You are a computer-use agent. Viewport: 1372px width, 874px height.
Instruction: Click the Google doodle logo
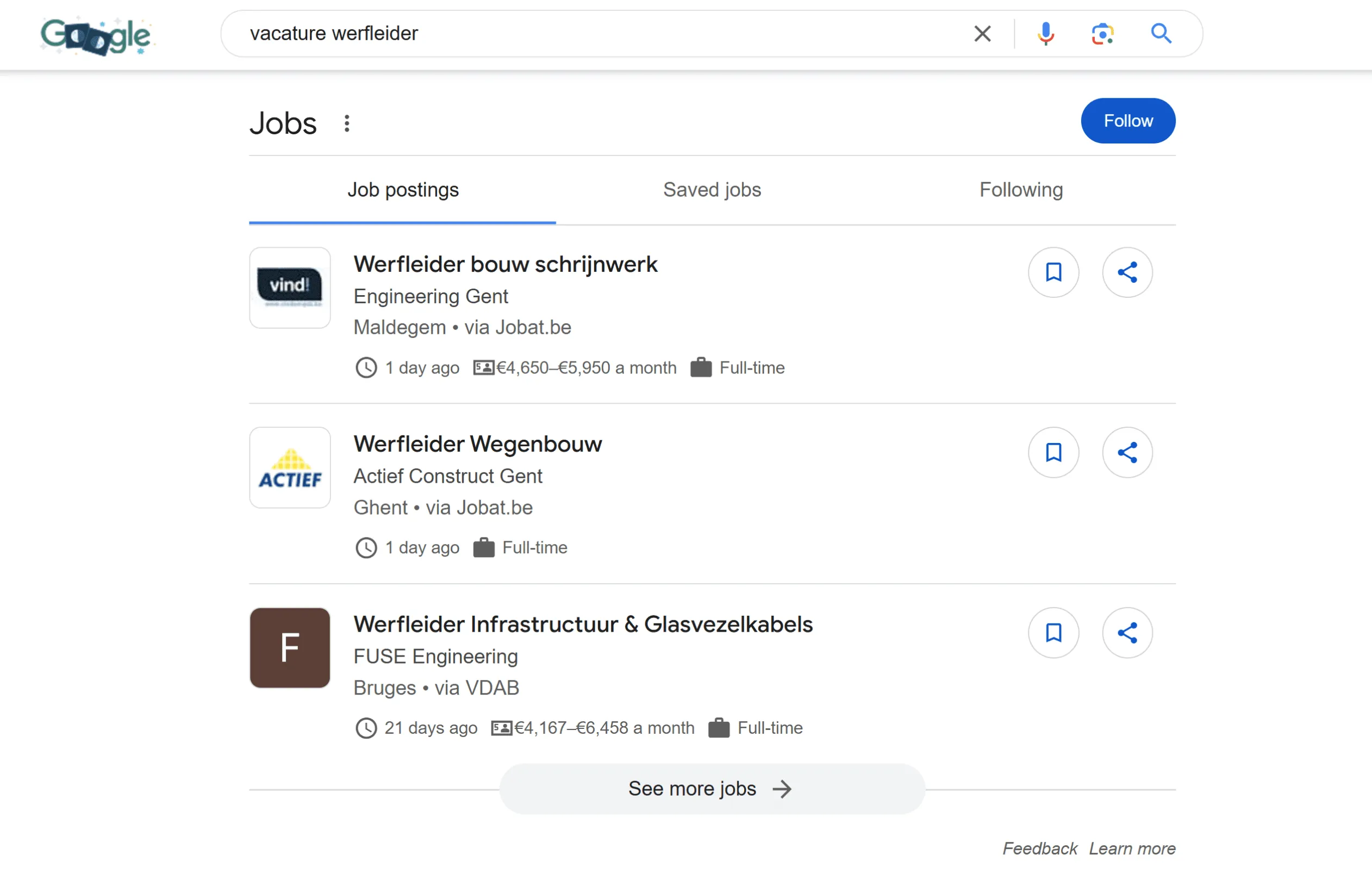coord(96,36)
